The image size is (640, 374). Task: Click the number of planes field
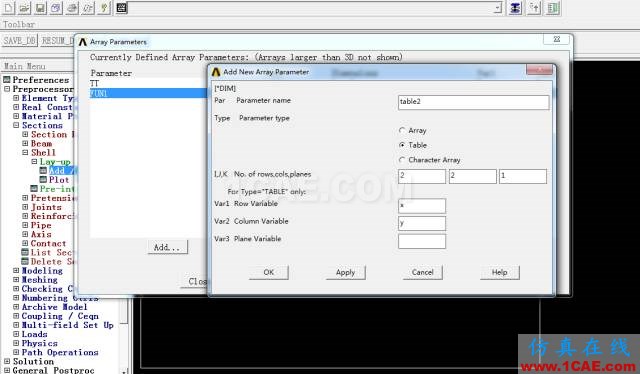522,176
